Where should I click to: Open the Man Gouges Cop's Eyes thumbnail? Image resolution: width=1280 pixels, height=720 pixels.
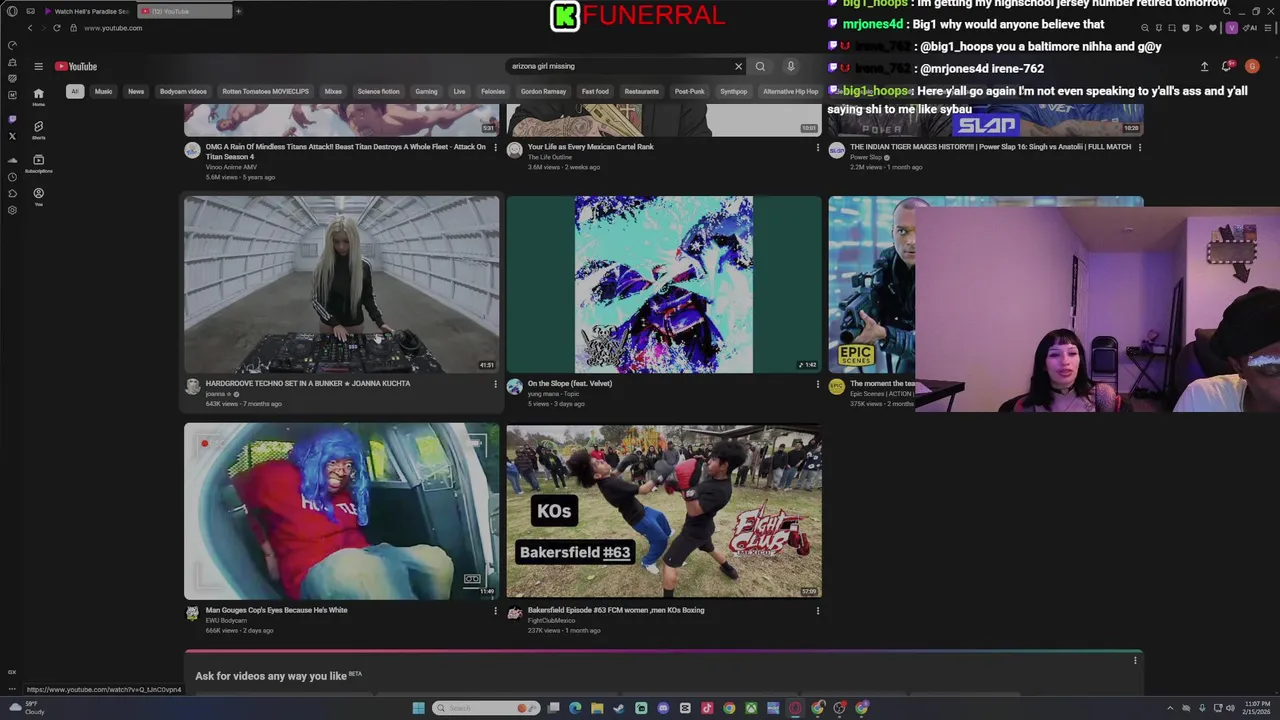click(x=341, y=511)
